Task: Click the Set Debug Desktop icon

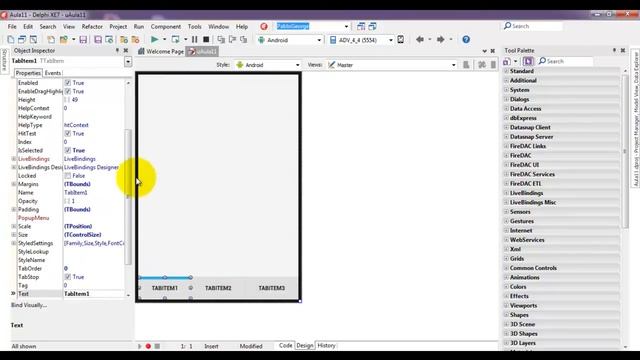Action: coord(372,27)
